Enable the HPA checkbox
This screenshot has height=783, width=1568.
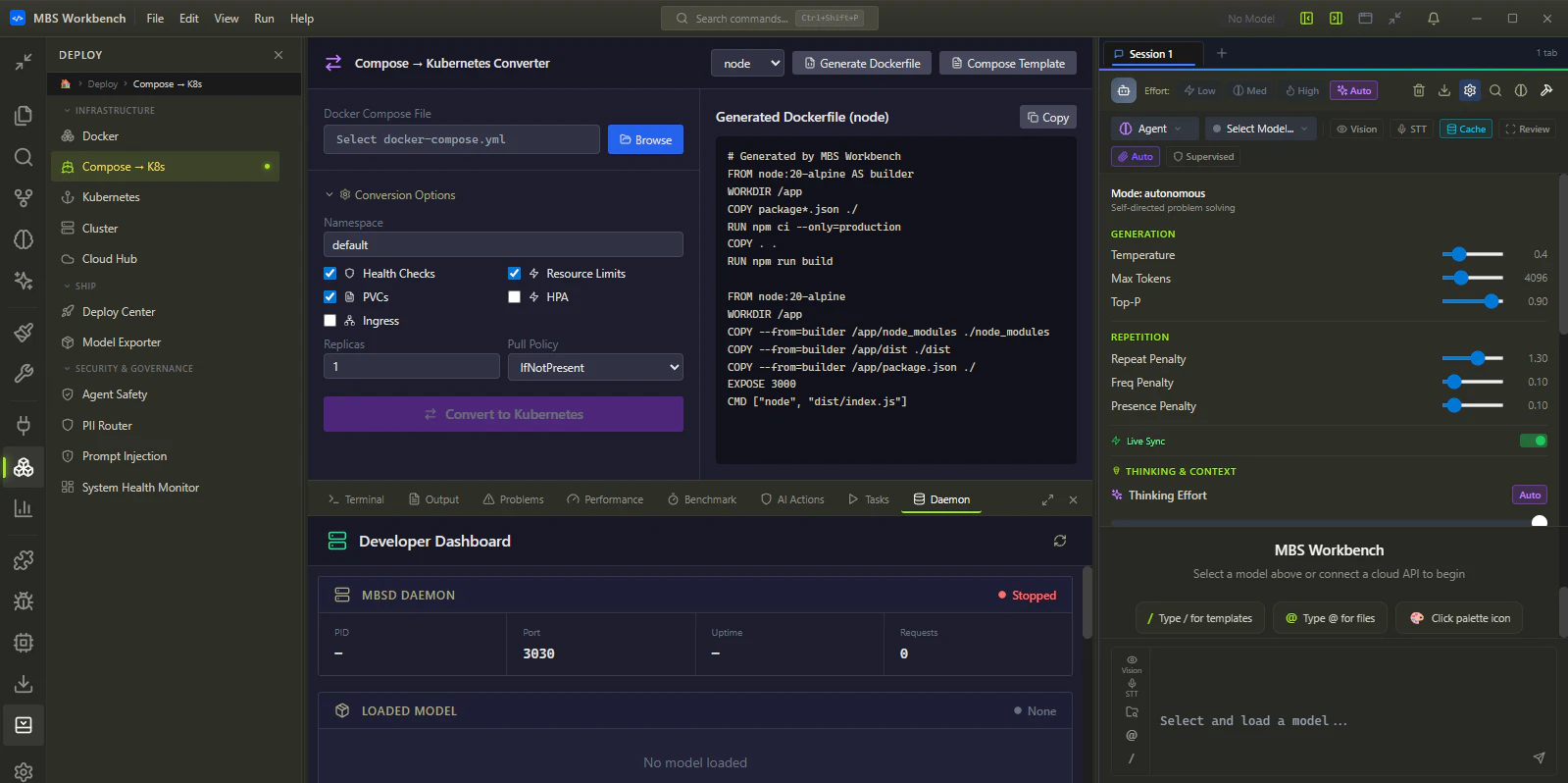click(514, 297)
